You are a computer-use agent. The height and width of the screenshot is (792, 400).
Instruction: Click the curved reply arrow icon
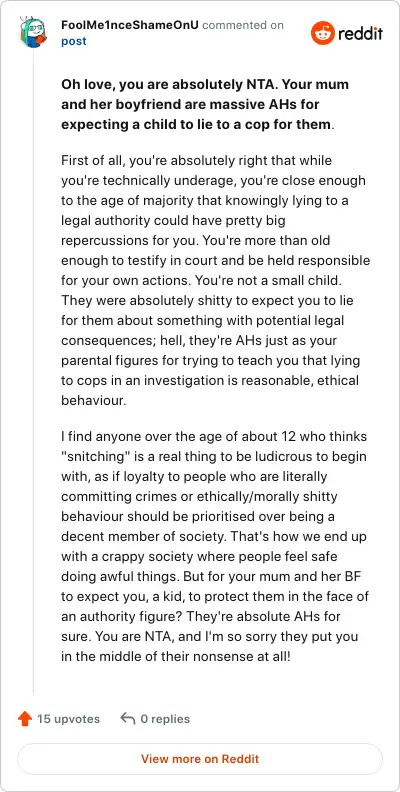tap(128, 718)
